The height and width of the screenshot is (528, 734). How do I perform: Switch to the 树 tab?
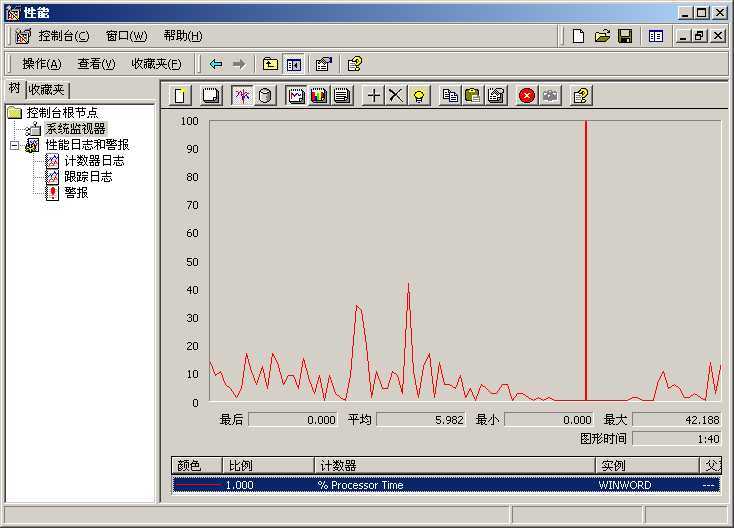point(15,88)
